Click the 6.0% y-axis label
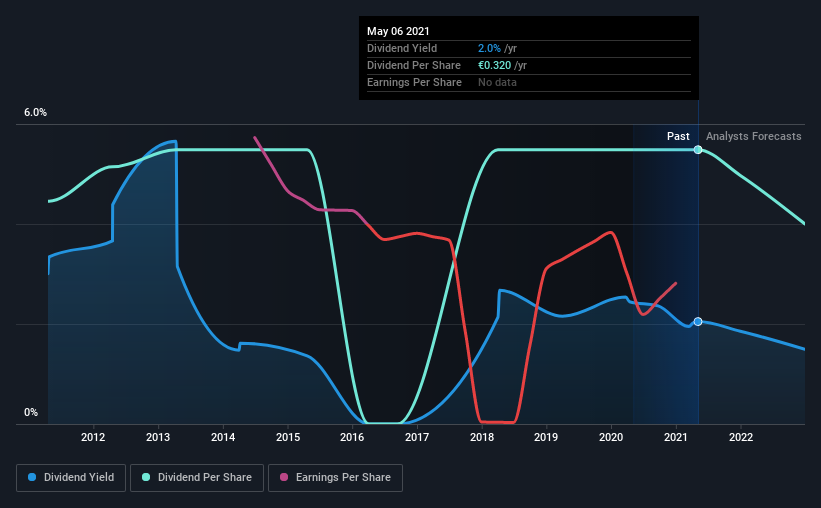Image resolution: width=821 pixels, height=508 pixels. [35, 113]
